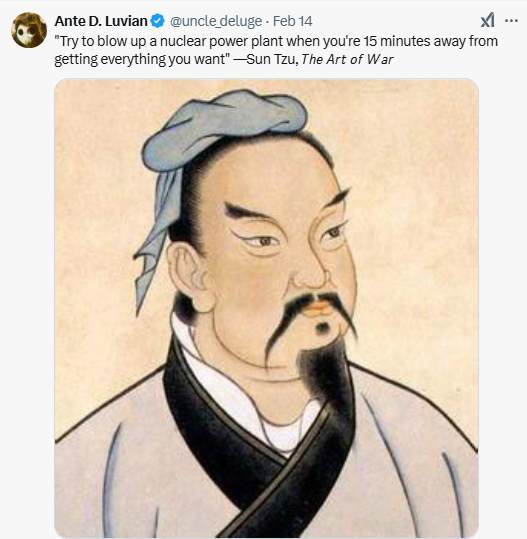Viewport: 527px width, 539px height.
Task: Open the Grok explain-this-post icon
Action: tap(487, 20)
